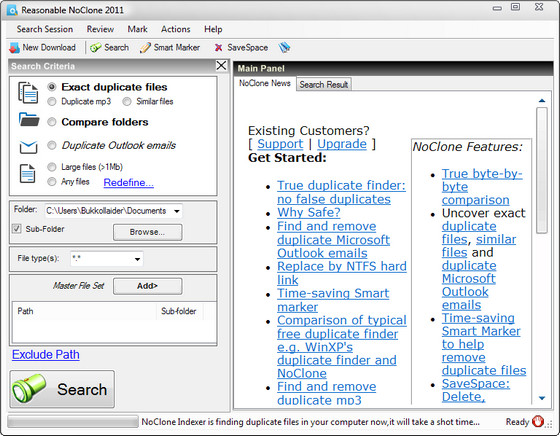The image size is (560, 436).
Task: Open the Upgrade link
Action: click(x=342, y=144)
